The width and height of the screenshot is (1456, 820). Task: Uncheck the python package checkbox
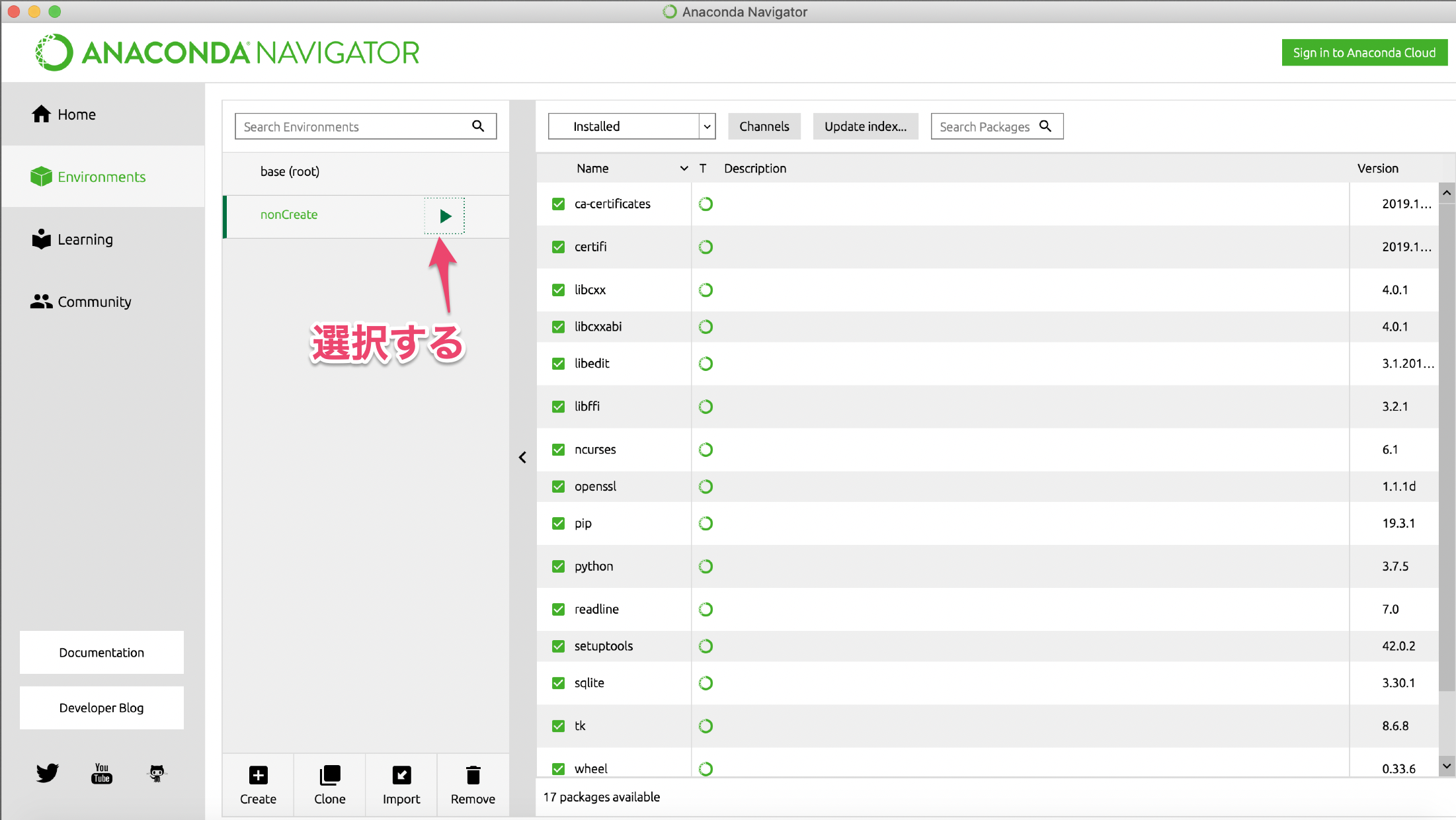click(x=559, y=566)
